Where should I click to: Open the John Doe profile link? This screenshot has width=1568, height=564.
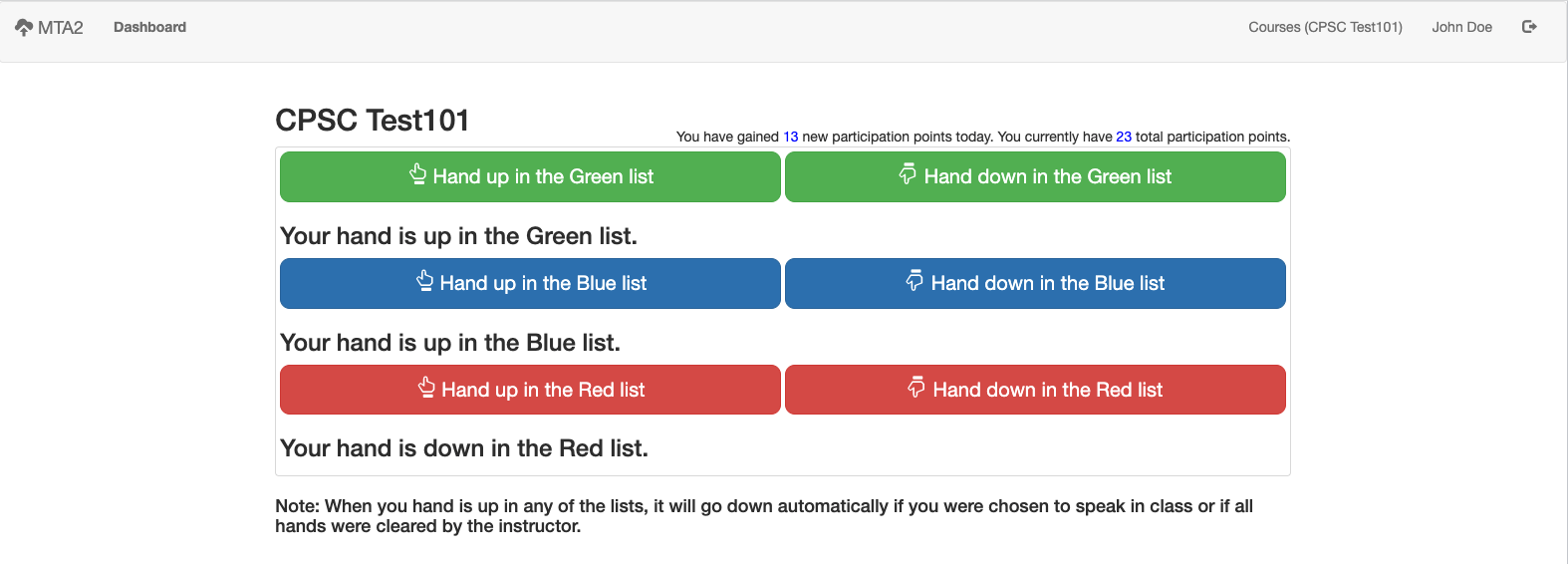pyautogui.click(x=1461, y=27)
